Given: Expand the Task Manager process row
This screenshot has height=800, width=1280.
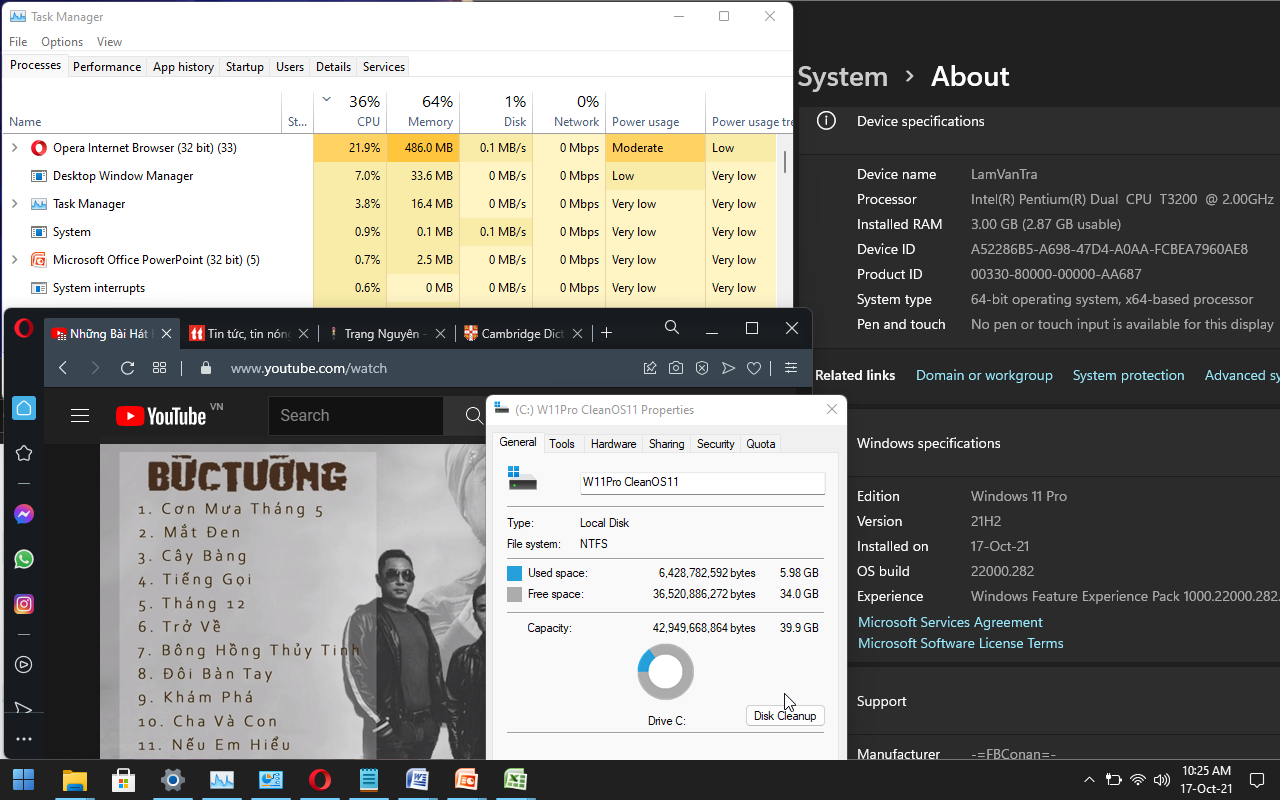Looking at the screenshot, I should pos(14,204).
